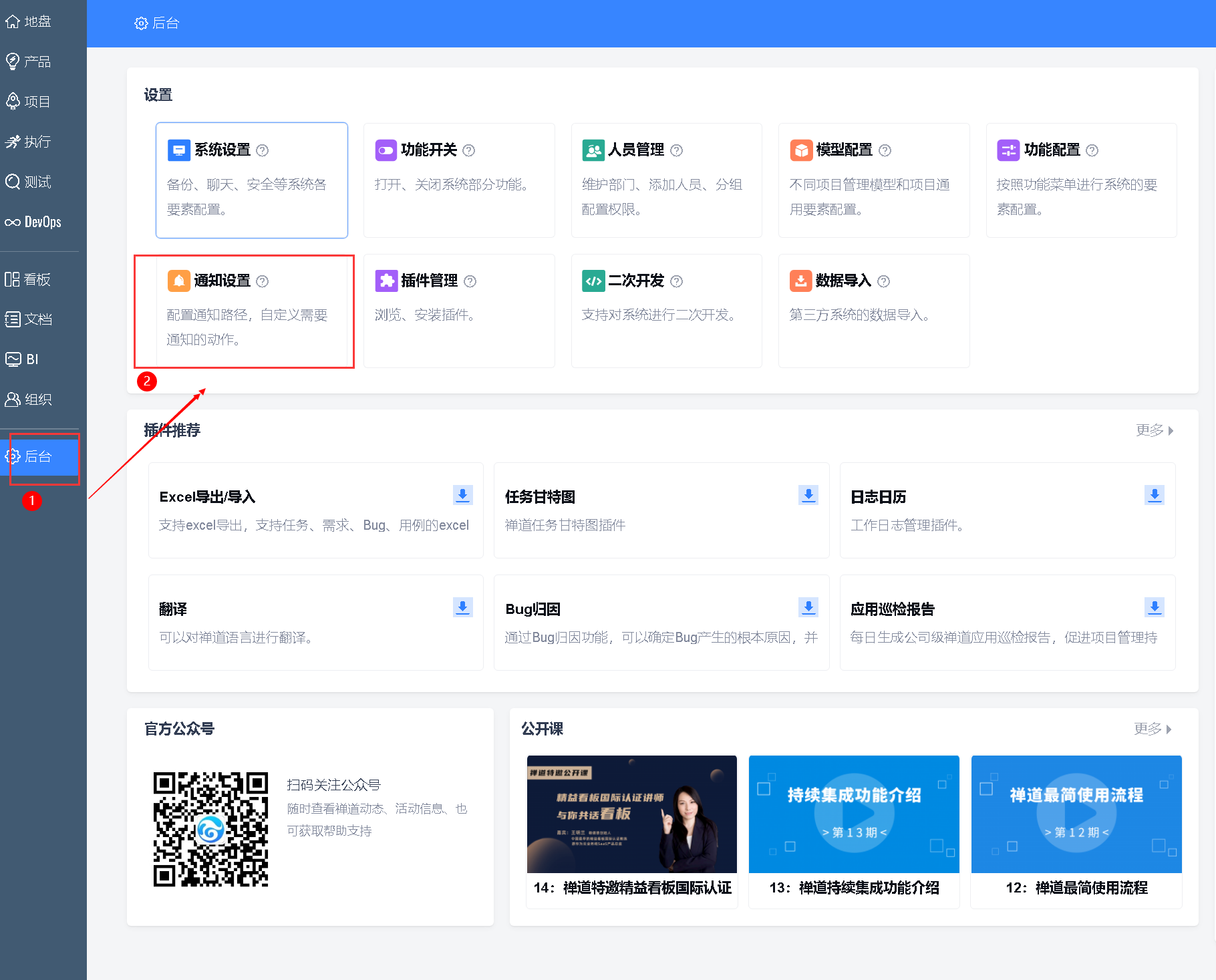The height and width of the screenshot is (980, 1216).
Task: Show help for 系统设置
Action: [x=263, y=150]
